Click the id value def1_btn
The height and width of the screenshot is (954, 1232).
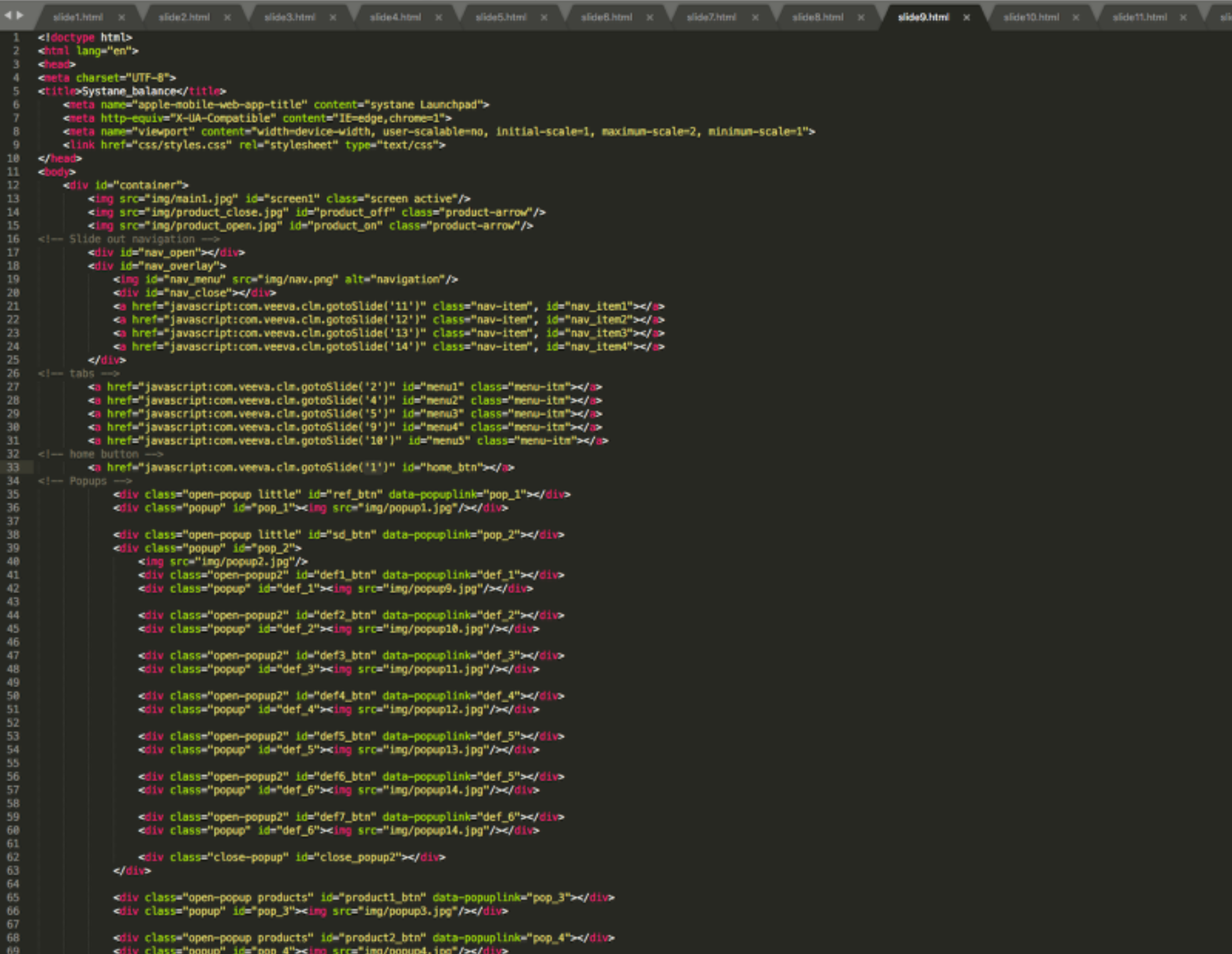click(345, 575)
